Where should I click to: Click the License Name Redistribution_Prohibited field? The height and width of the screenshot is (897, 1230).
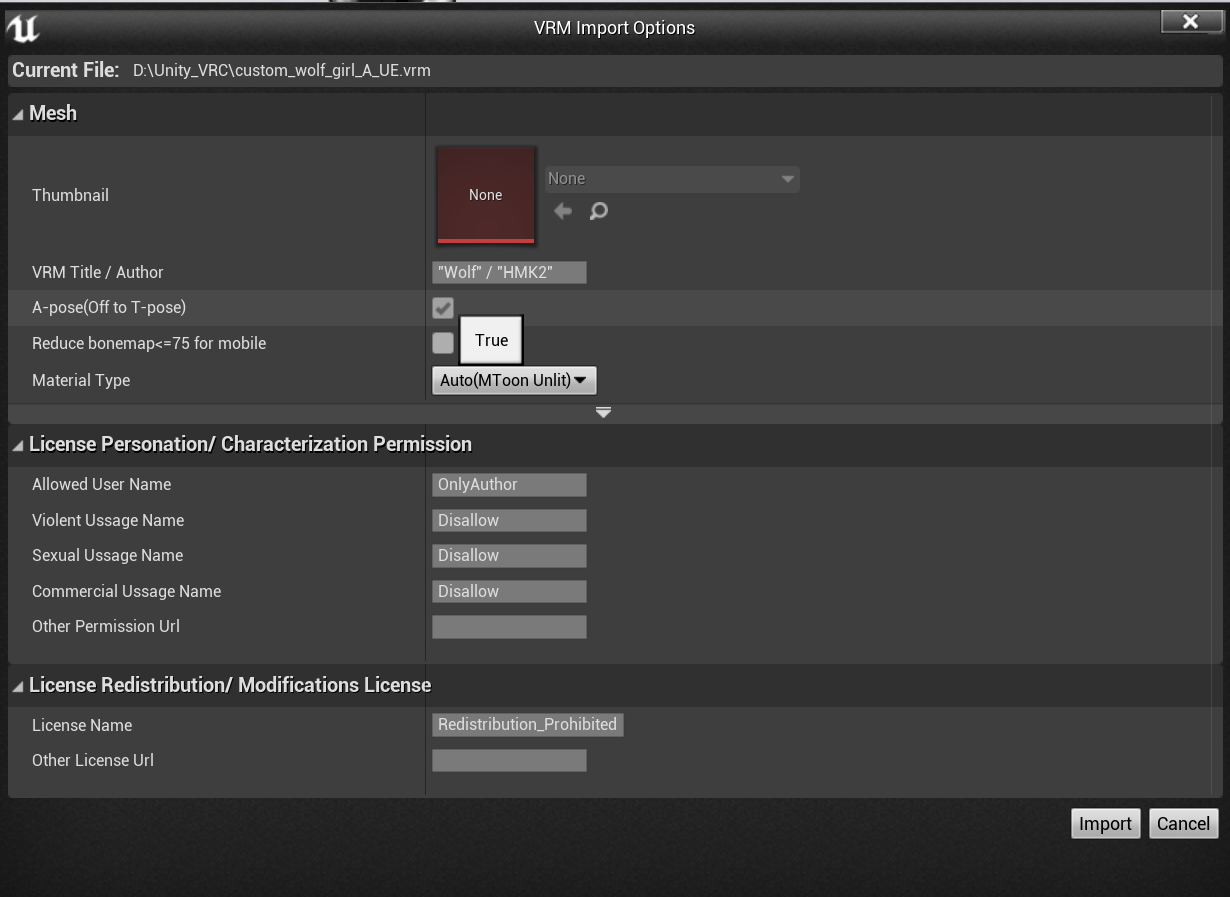[x=528, y=725]
